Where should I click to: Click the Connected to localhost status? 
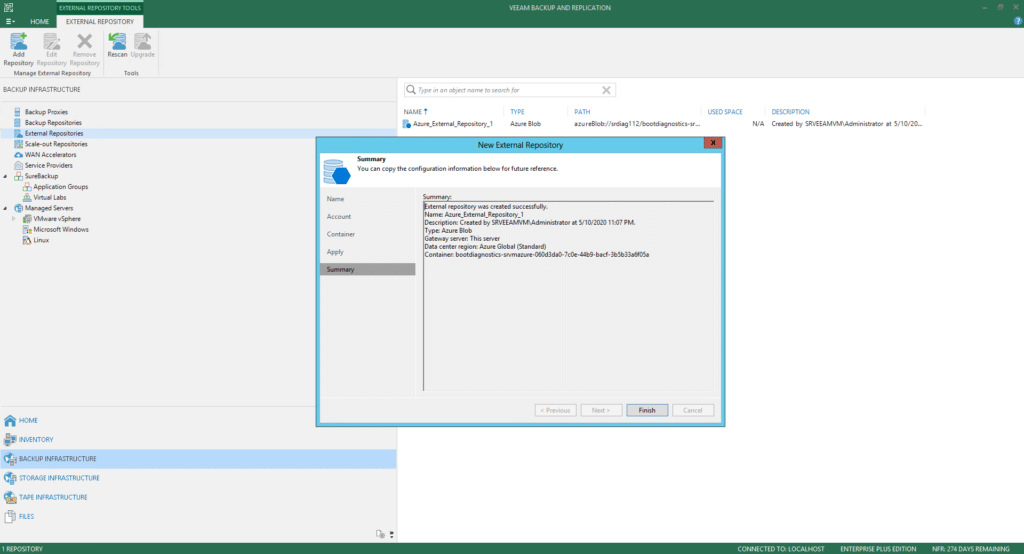pos(780,549)
